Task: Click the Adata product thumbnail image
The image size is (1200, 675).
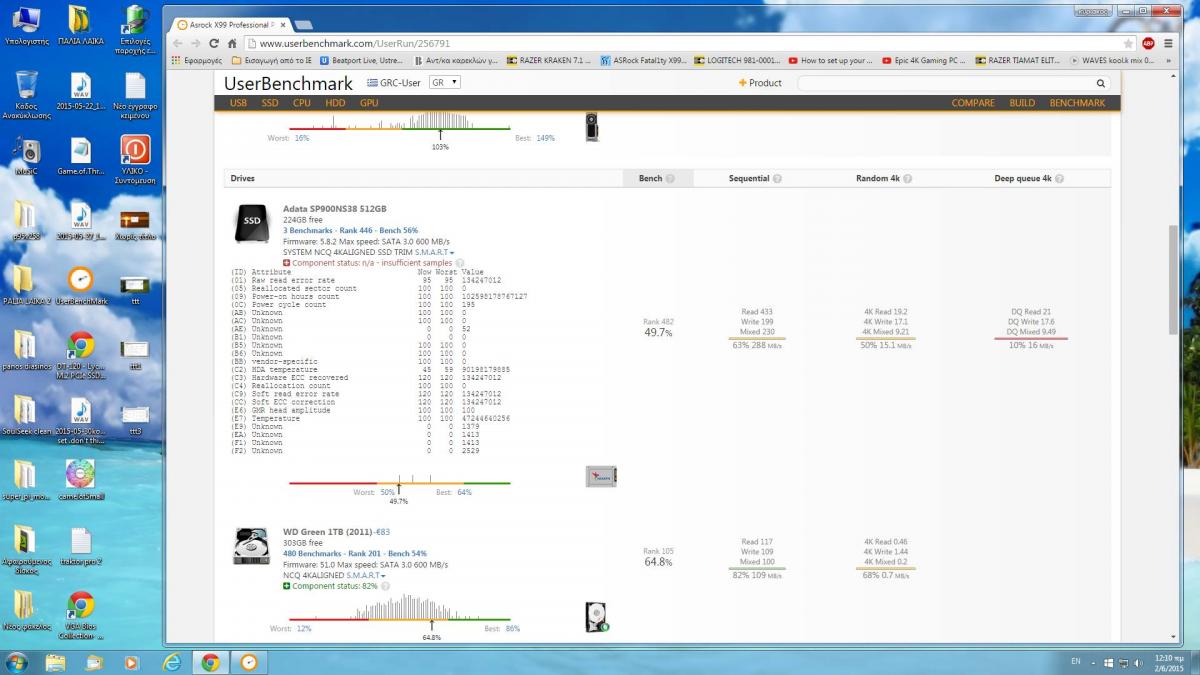Action: click(x=601, y=477)
